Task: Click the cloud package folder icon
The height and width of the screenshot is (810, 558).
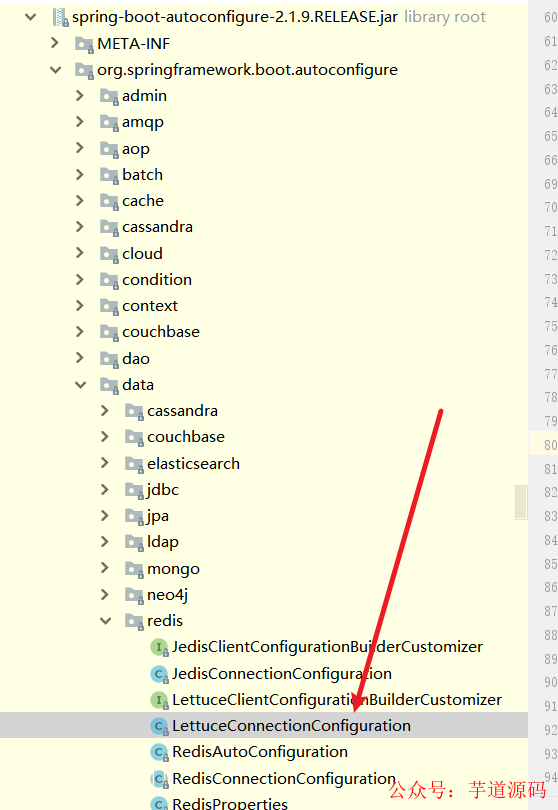Action: click(x=109, y=254)
